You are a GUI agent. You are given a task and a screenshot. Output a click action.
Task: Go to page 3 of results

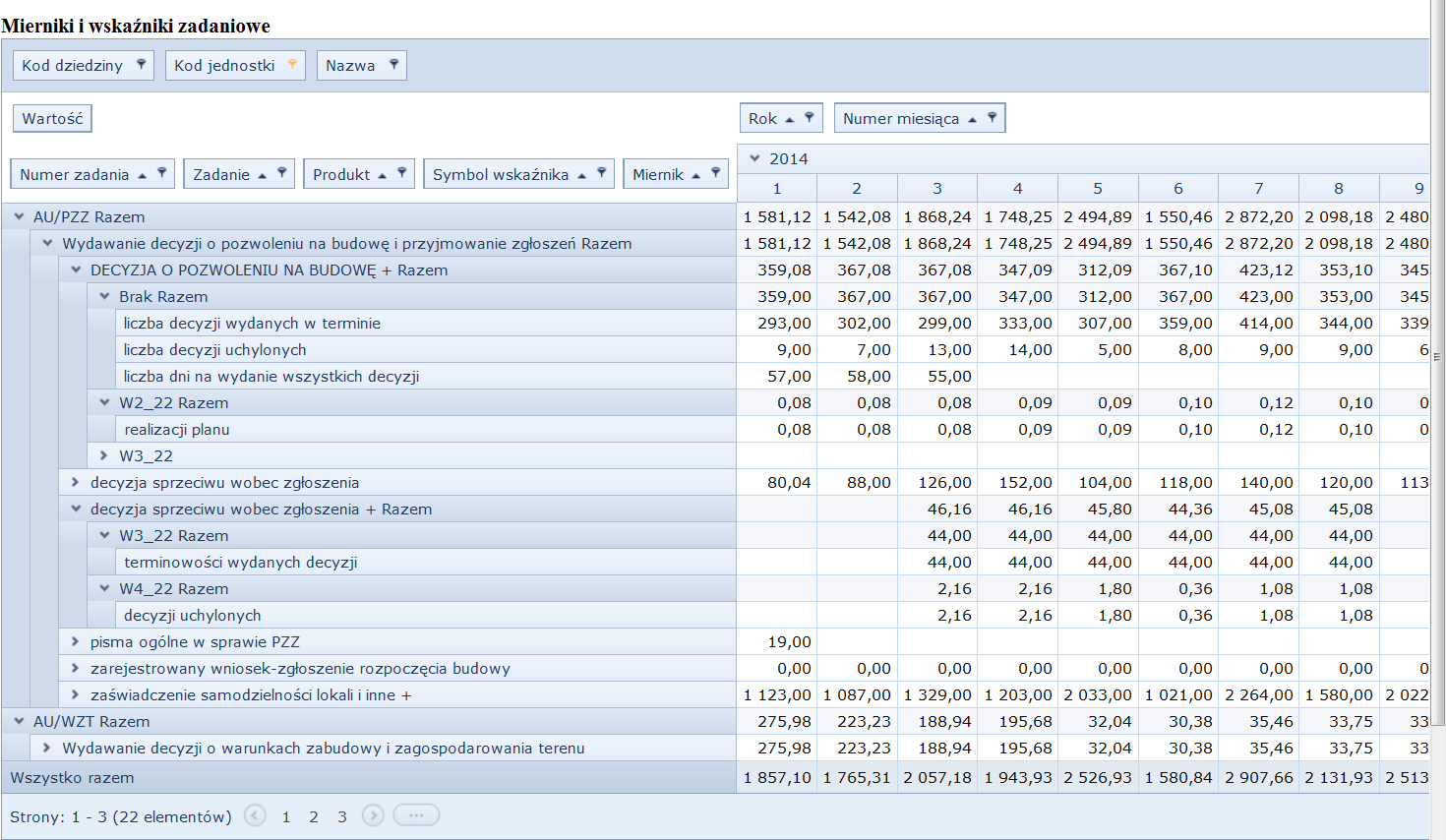(342, 816)
